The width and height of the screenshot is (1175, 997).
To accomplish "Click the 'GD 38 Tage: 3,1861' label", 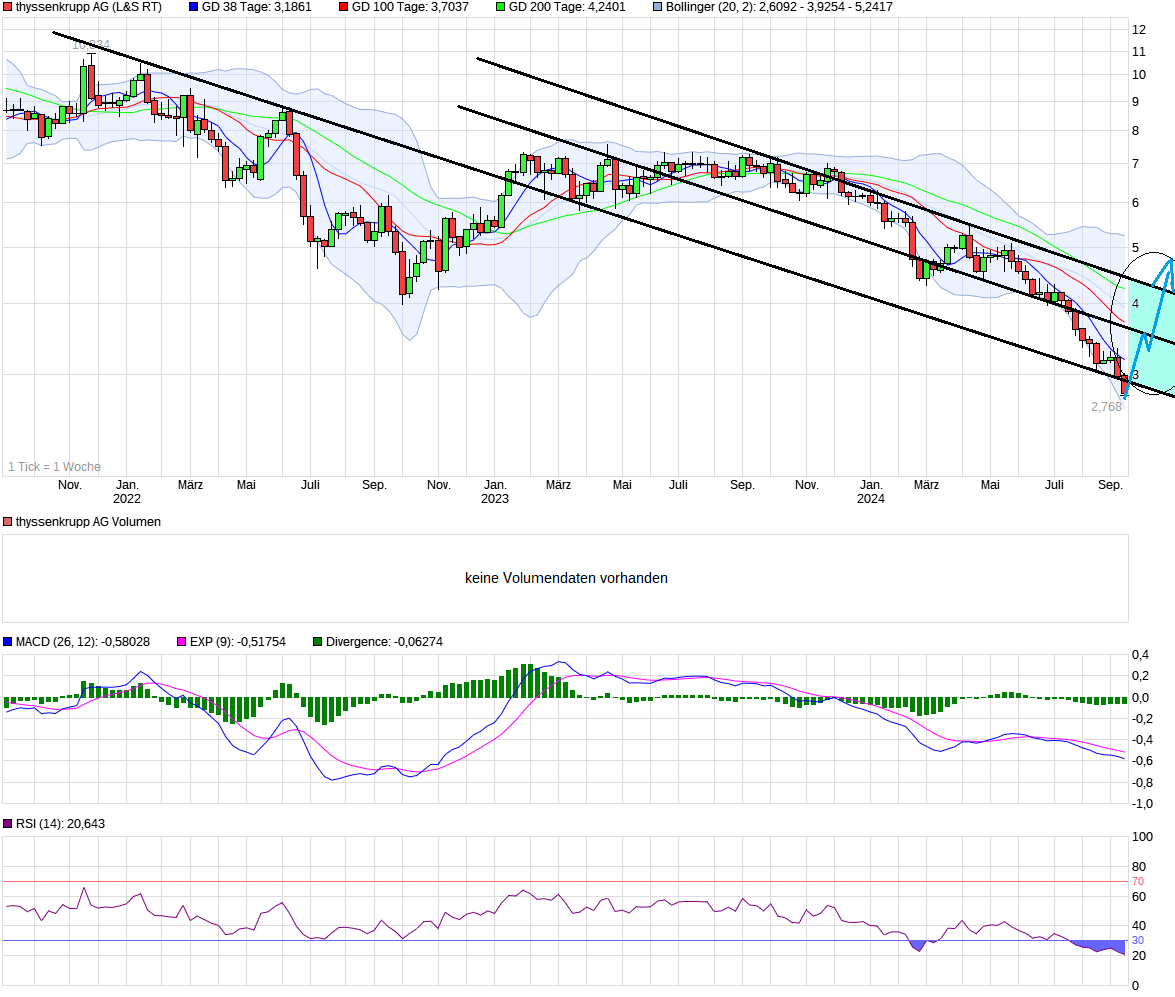I will tap(256, 7).
